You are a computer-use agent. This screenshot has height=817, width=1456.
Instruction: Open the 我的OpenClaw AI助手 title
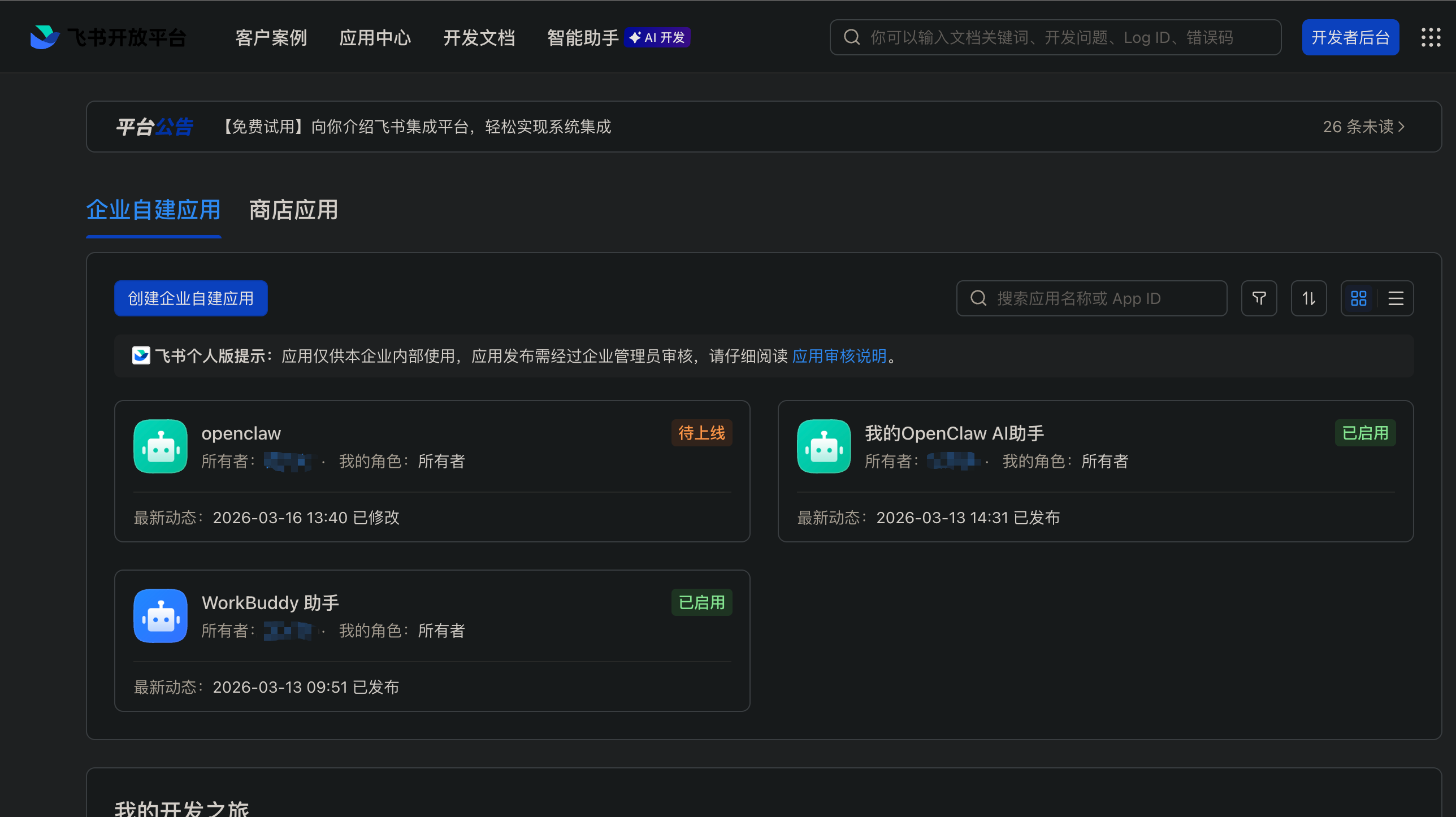955,433
